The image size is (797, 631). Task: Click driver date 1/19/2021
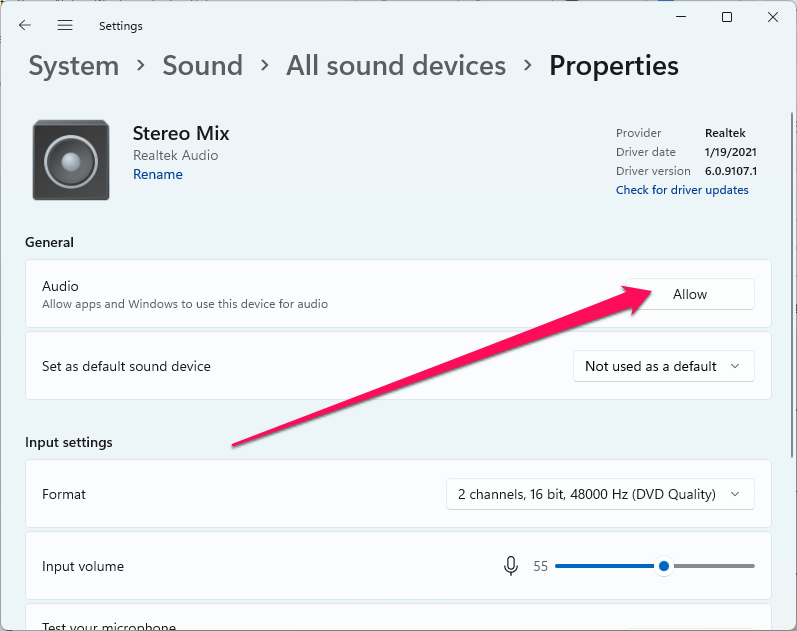point(730,152)
